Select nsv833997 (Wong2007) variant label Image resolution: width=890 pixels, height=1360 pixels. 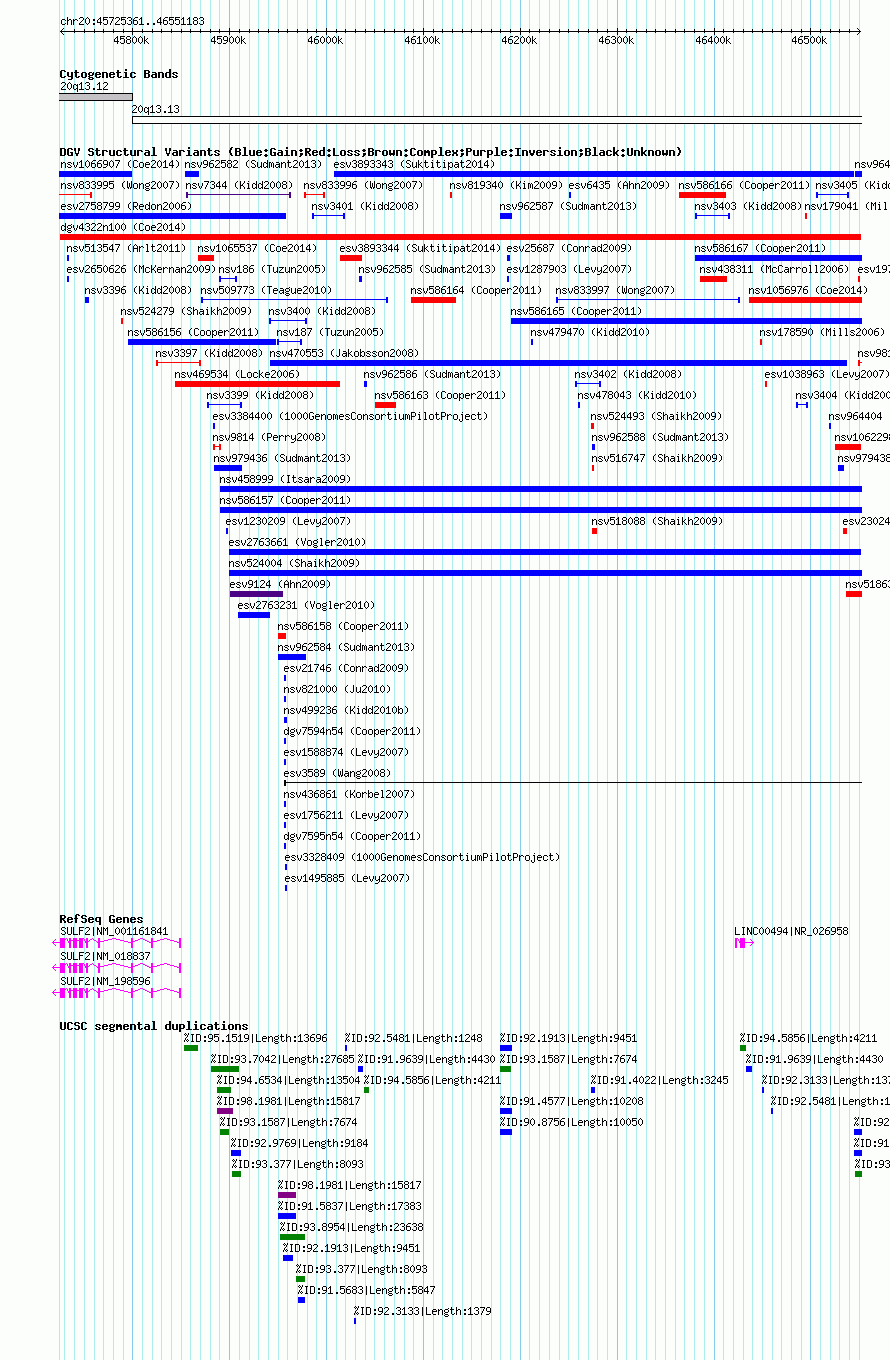pyautogui.click(x=615, y=290)
